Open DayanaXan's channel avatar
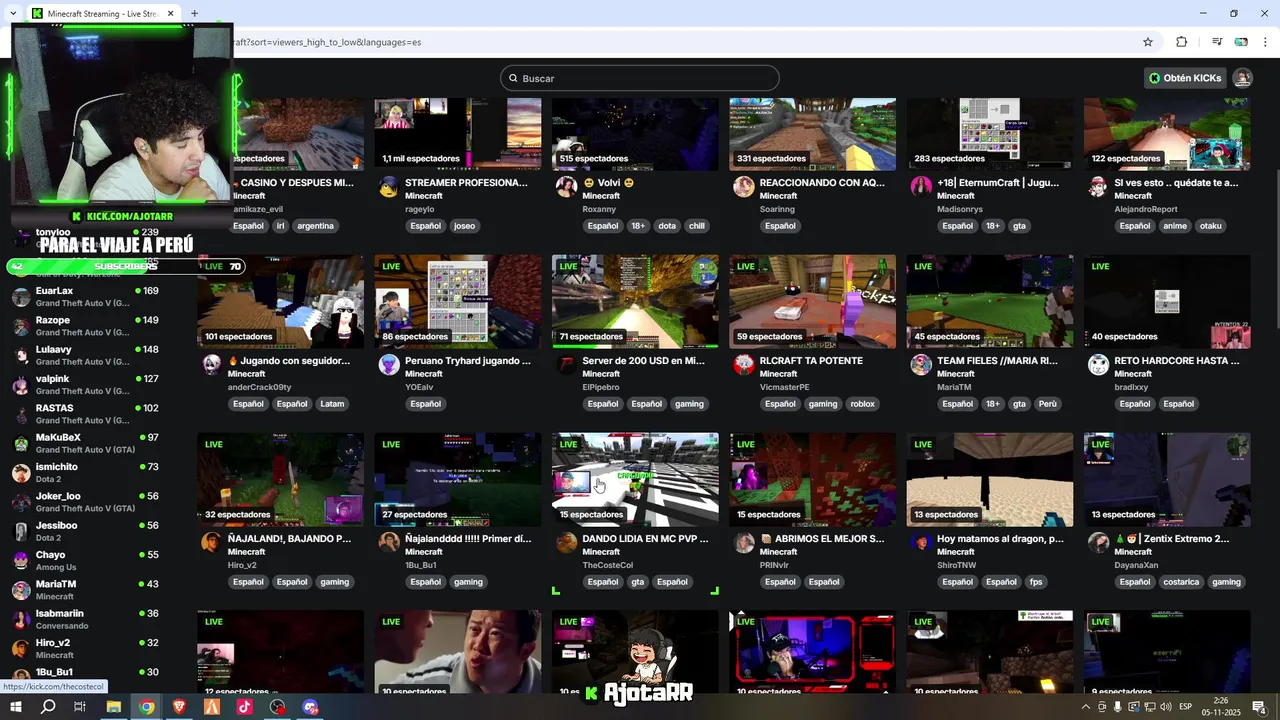The width and height of the screenshot is (1280, 720). click(x=1098, y=543)
